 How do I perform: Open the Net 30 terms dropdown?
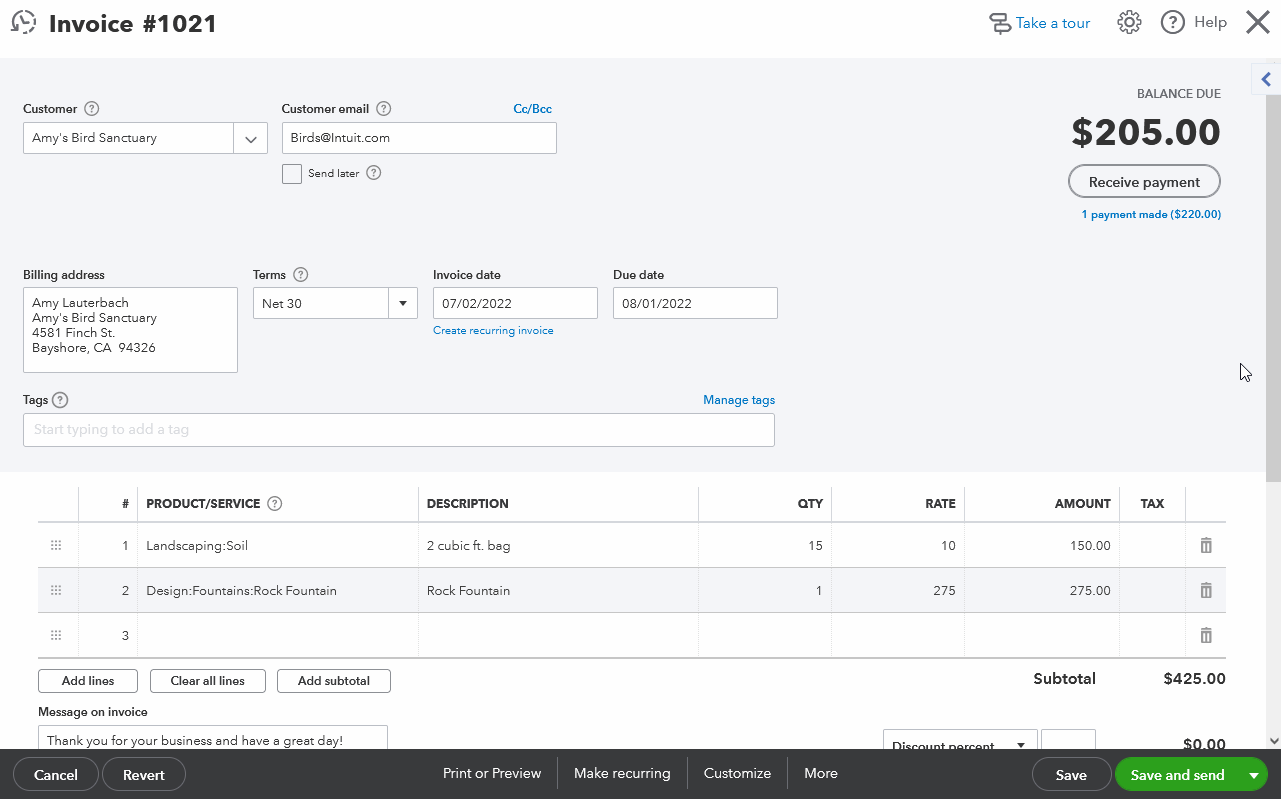[x=403, y=304]
